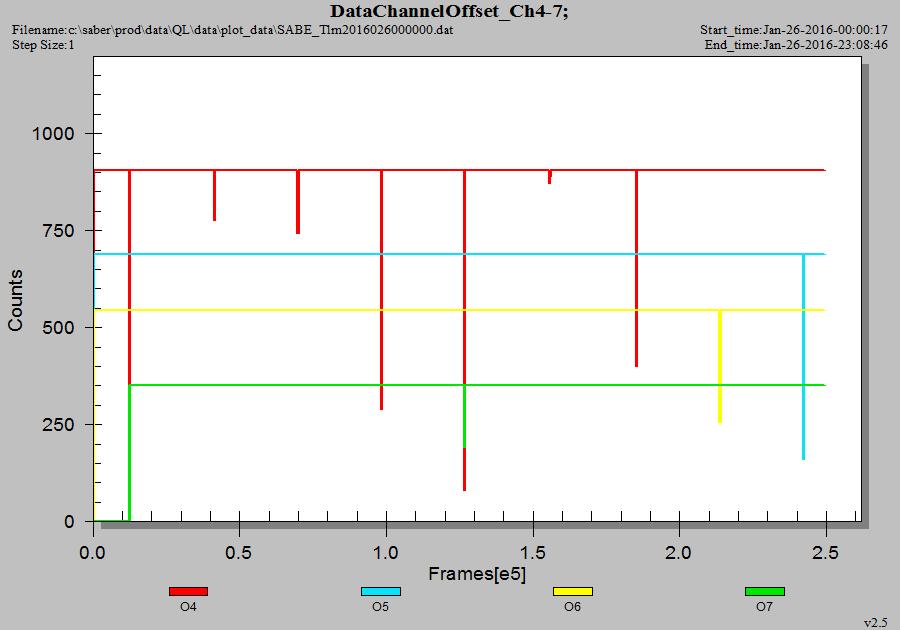Image resolution: width=900 pixels, height=630 pixels.
Task: Click the green O7 legend swatch
Action: (x=765, y=591)
